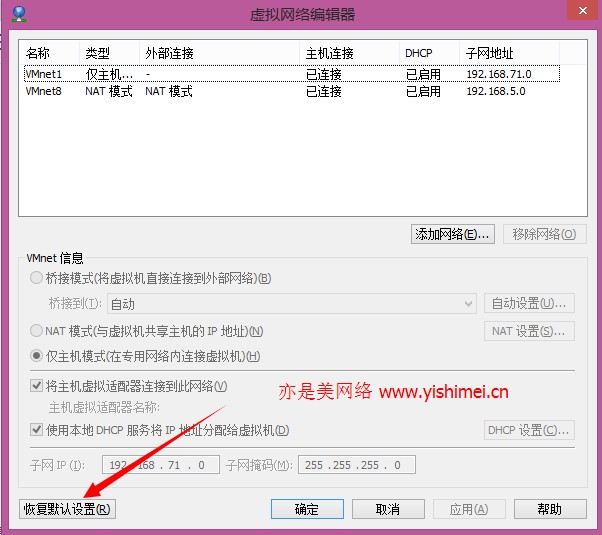Click the 移除网络(O) button

(x=544, y=234)
